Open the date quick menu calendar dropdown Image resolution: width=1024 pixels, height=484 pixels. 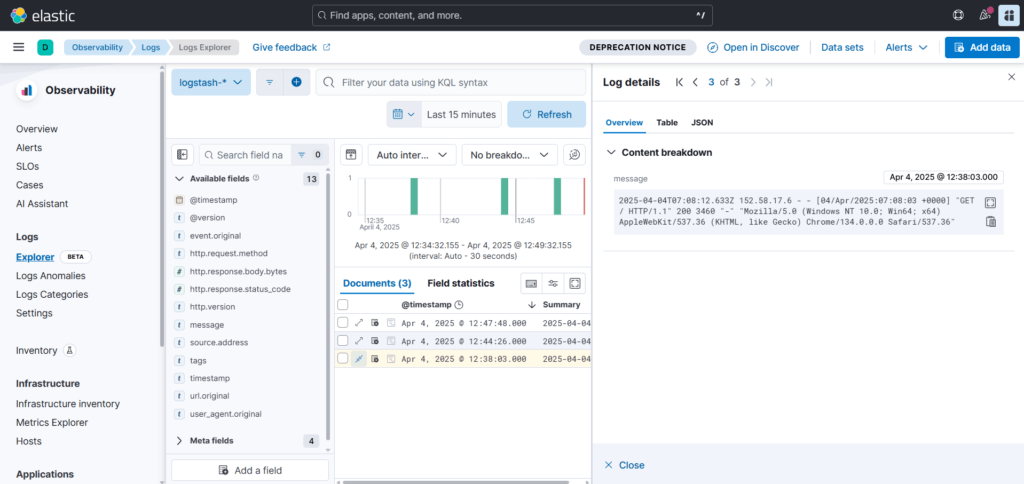404,114
